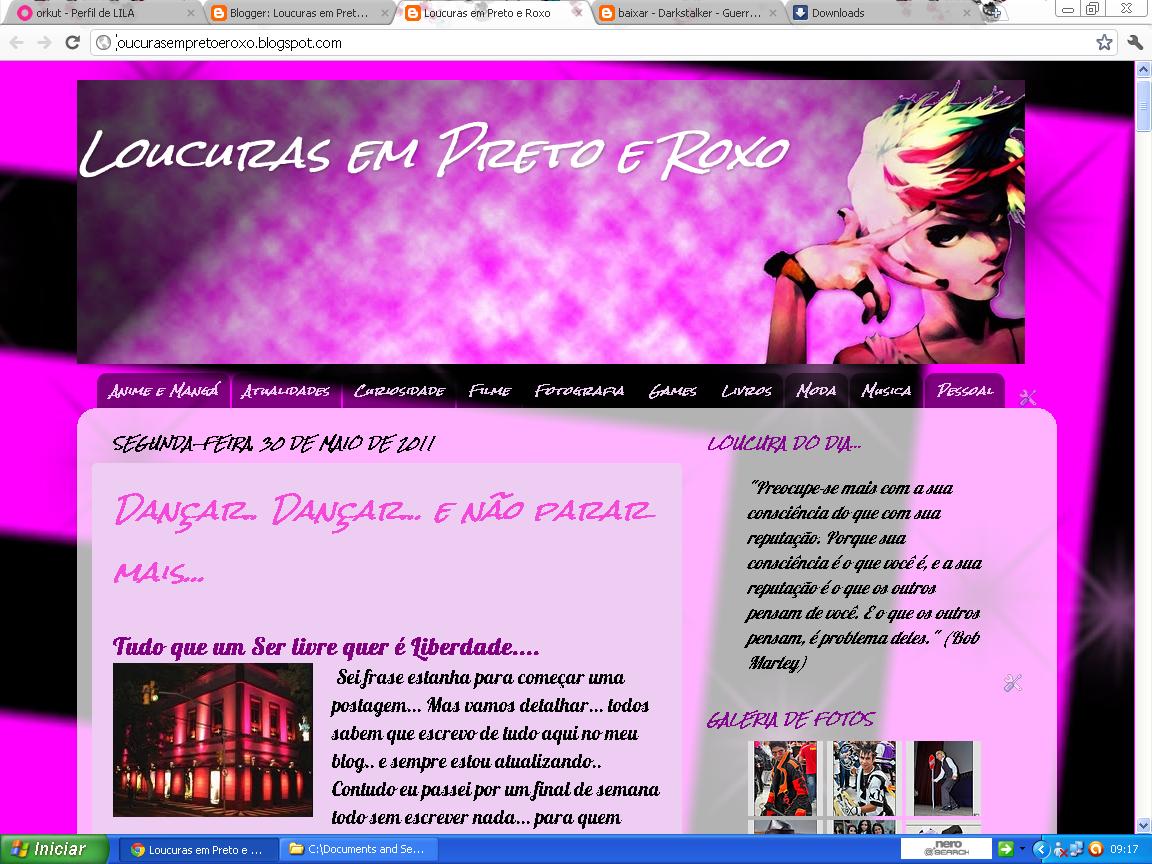Close the baixar - Darkstalker tab

[x=772, y=13]
